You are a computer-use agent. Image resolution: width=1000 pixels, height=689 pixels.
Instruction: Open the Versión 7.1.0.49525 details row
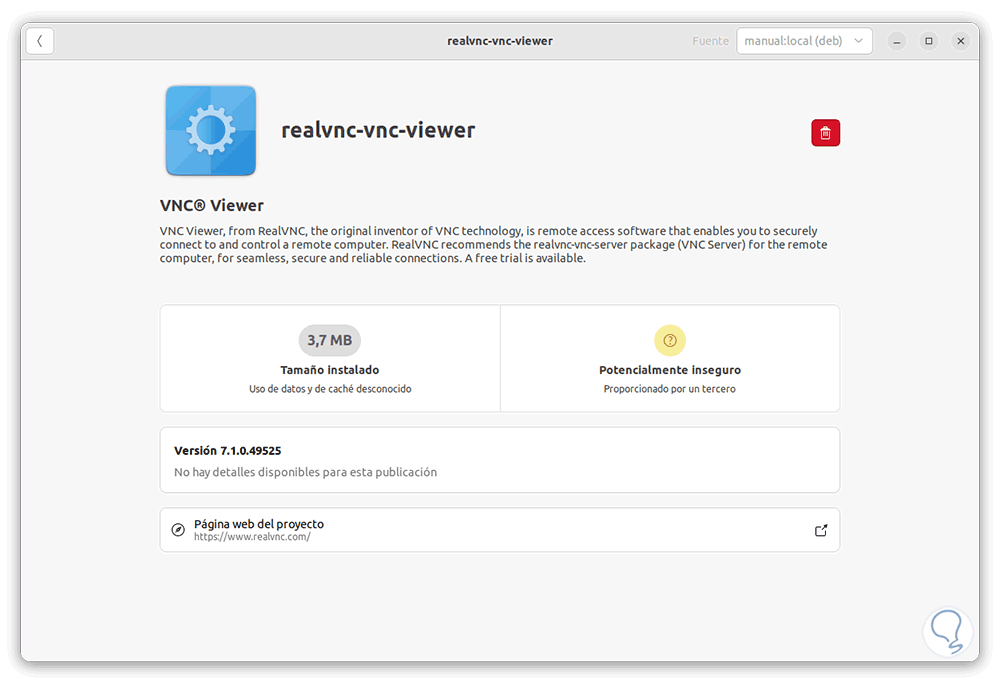point(499,460)
